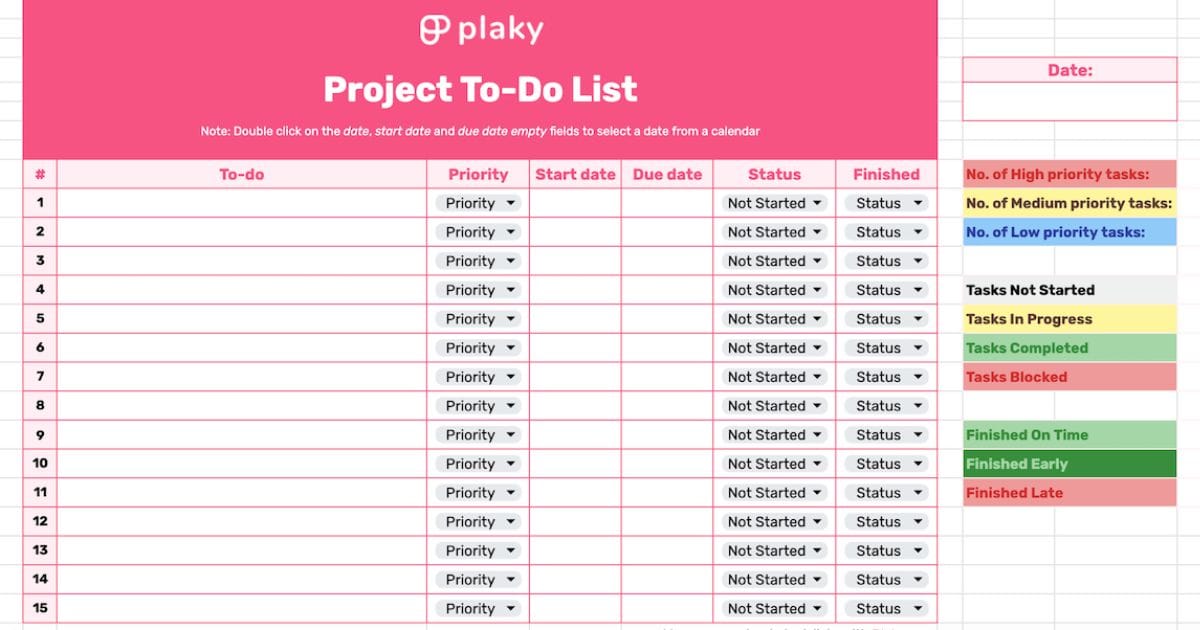
Task: Select the Due date cell in row 6
Action: point(667,348)
